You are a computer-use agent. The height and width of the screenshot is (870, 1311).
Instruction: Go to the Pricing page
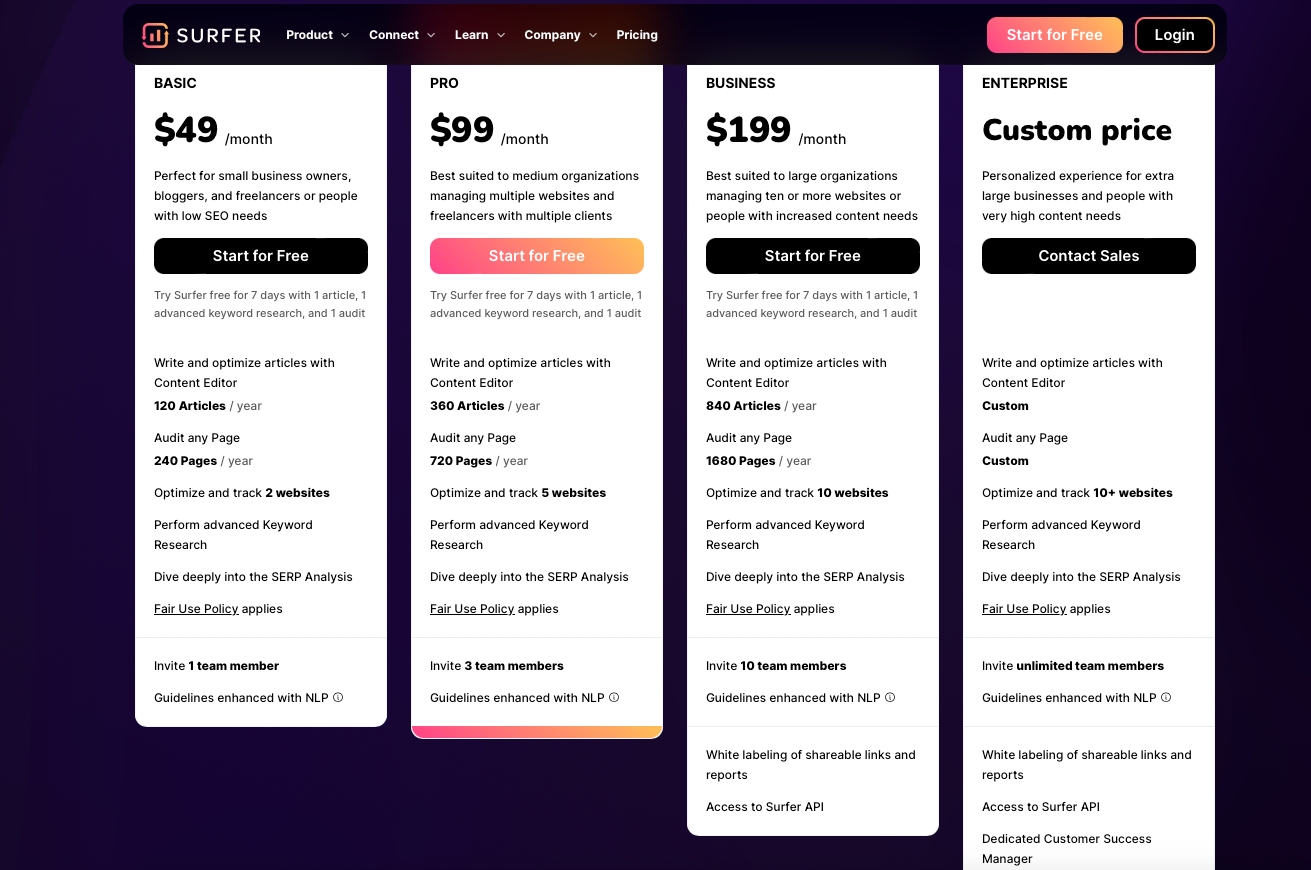(x=637, y=35)
